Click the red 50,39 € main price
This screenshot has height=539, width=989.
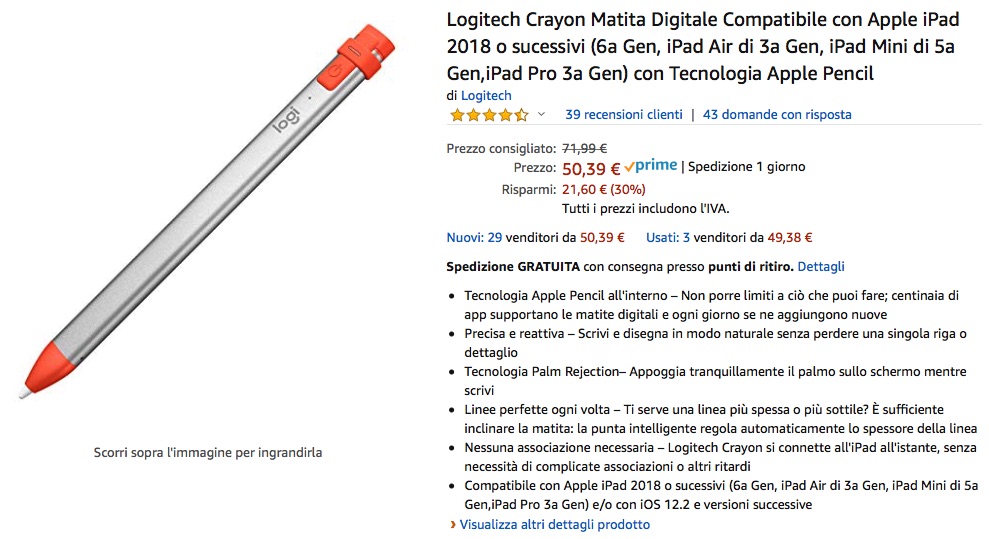[591, 168]
